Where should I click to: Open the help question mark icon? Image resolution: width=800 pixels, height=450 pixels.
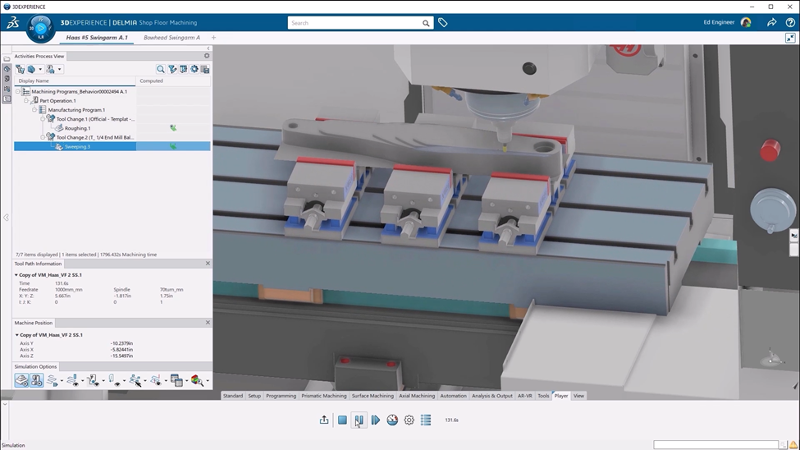click(789, 22)
